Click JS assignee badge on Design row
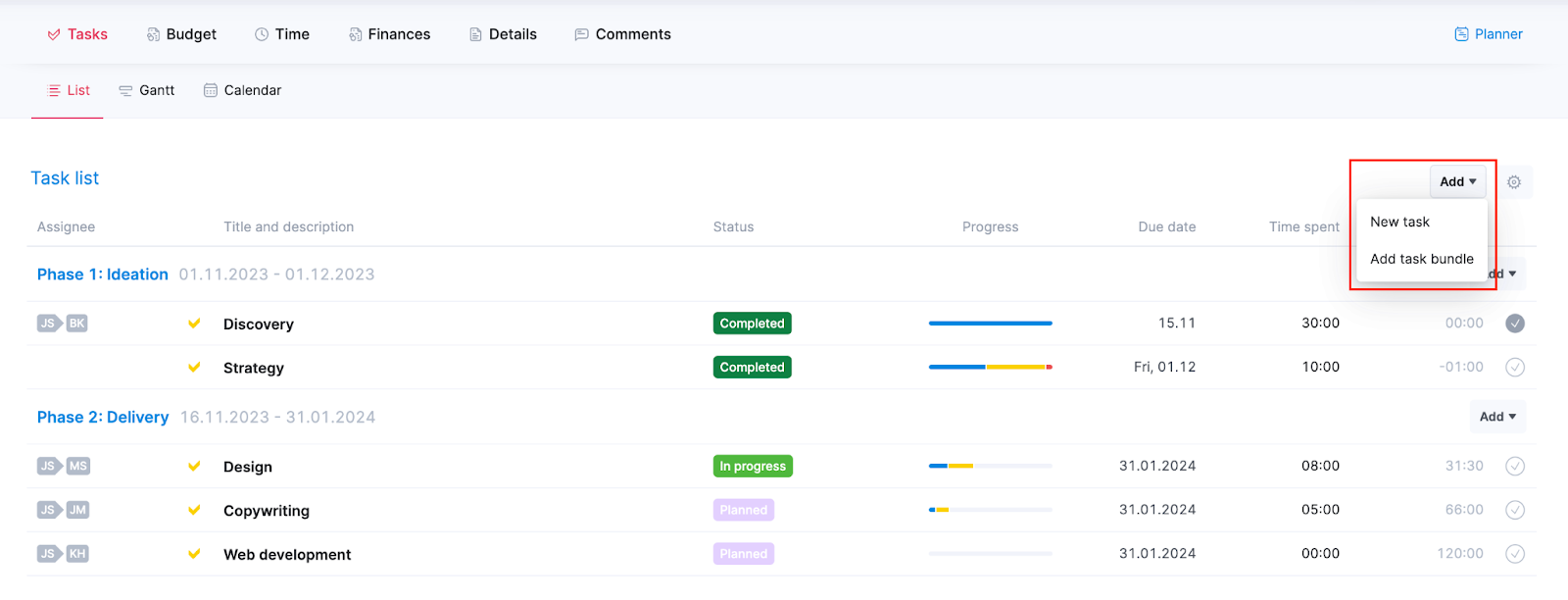 (x=48, y=466)
